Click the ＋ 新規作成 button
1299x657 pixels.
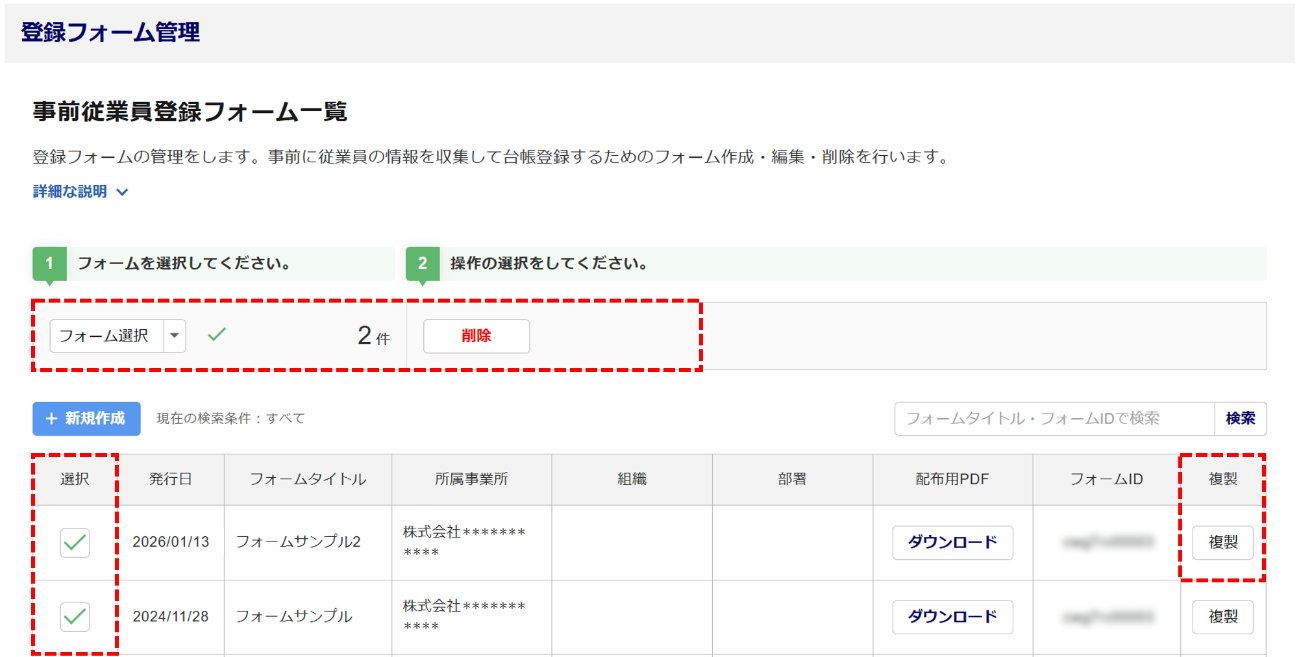(x=86, y=418)
